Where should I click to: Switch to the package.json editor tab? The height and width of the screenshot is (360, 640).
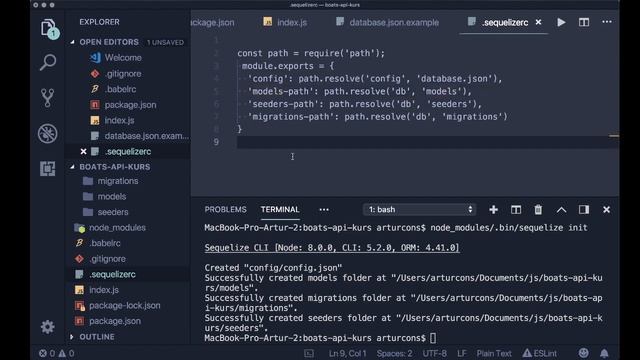click(x=213, y=22)
